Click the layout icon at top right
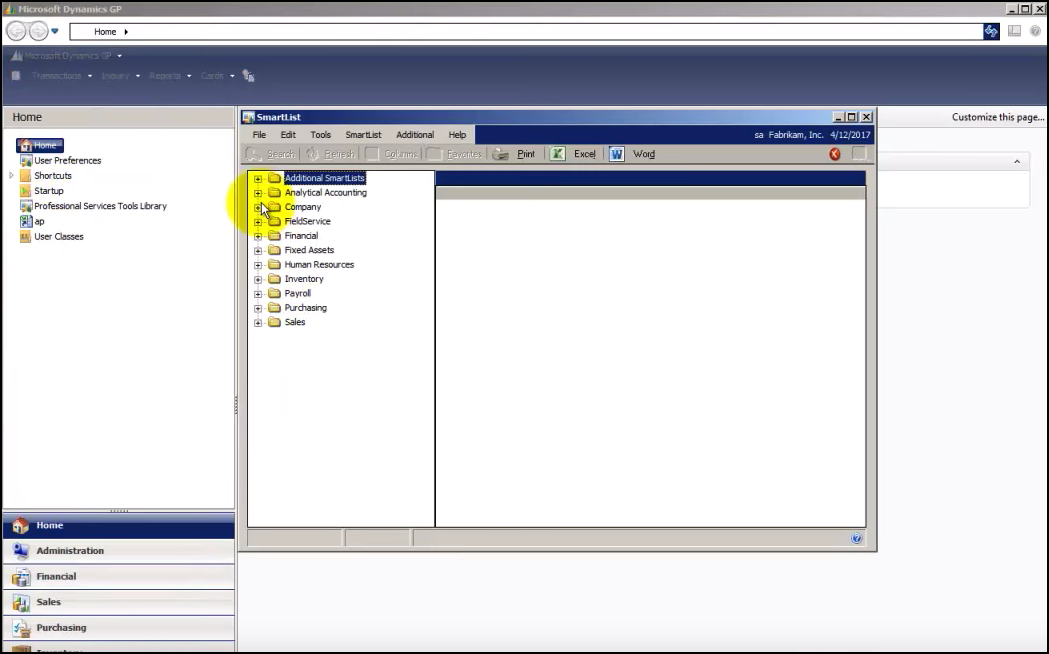The width and height of the screenshot is (1049, 654). pos(1014,31)
